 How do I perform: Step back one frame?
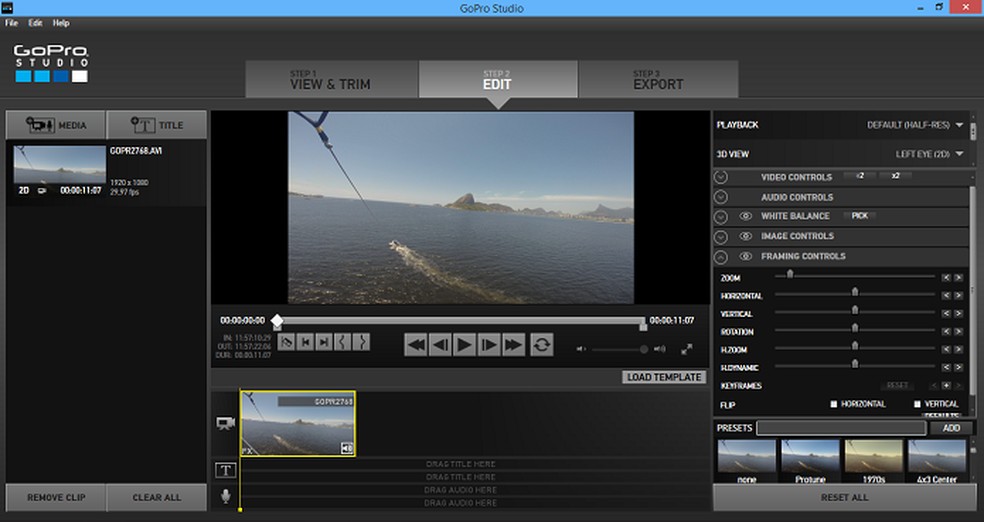coord(440,345)
